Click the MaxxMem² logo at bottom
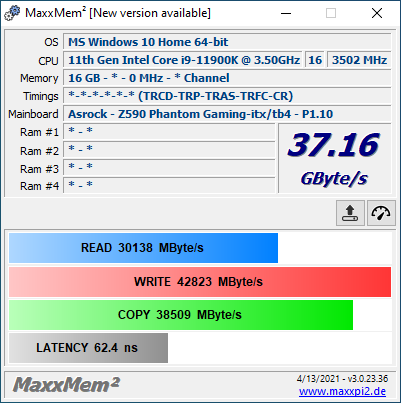This screenshot has width=401, height=403. point(66,385)
